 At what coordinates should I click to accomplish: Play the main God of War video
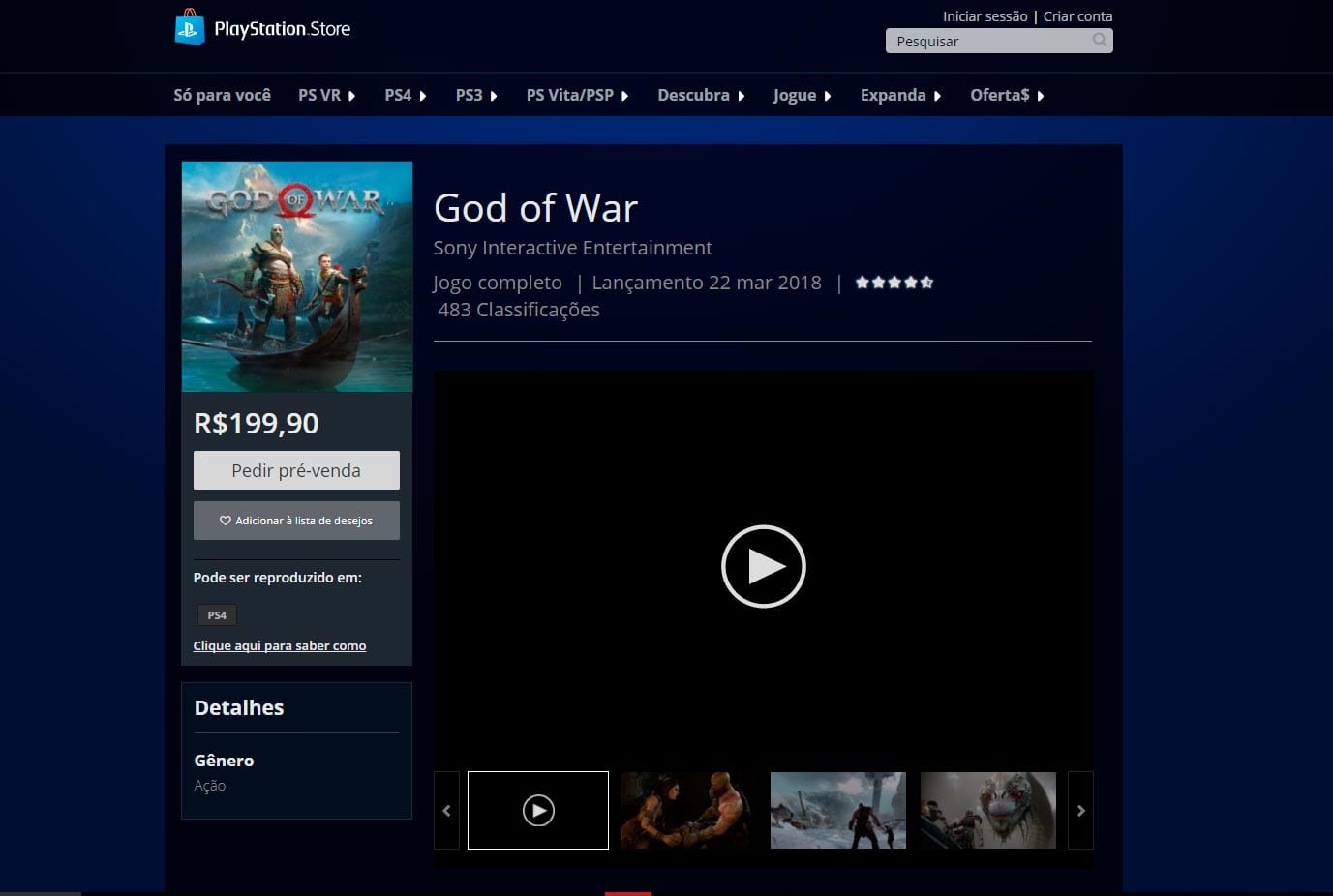point(764,566)
